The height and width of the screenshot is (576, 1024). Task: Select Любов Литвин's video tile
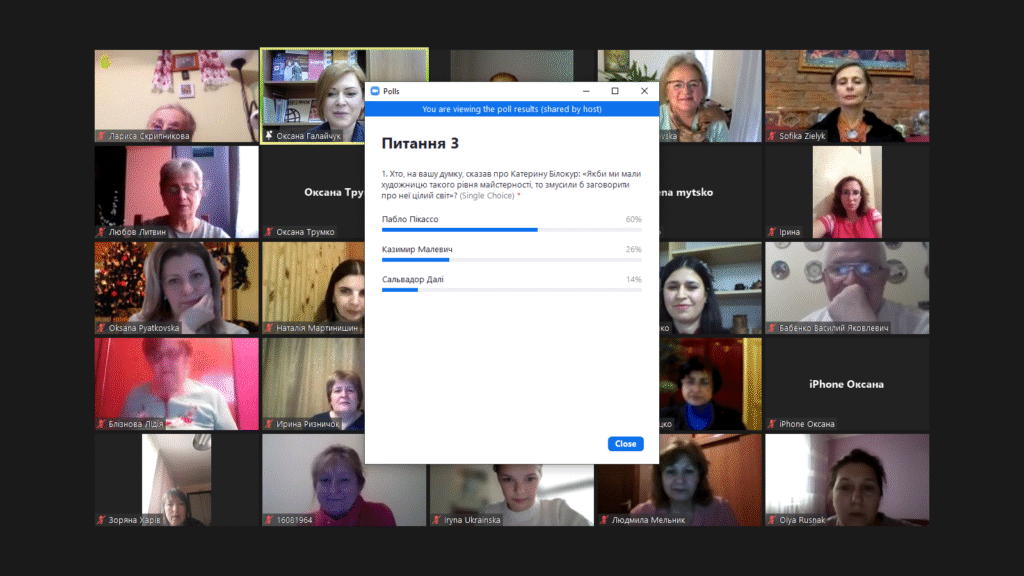point(177,190)
